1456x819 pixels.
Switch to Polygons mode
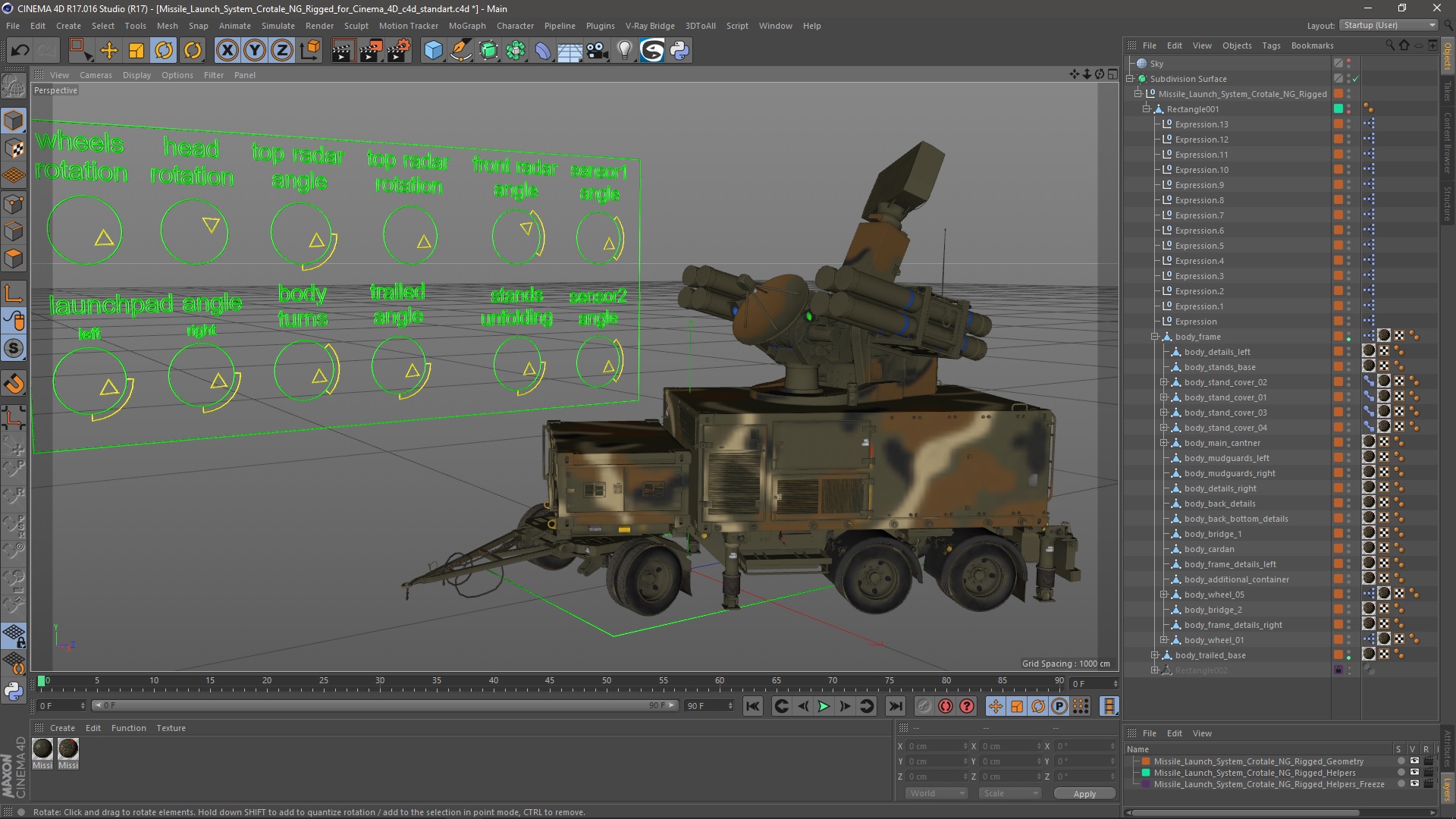coord(14,259)
